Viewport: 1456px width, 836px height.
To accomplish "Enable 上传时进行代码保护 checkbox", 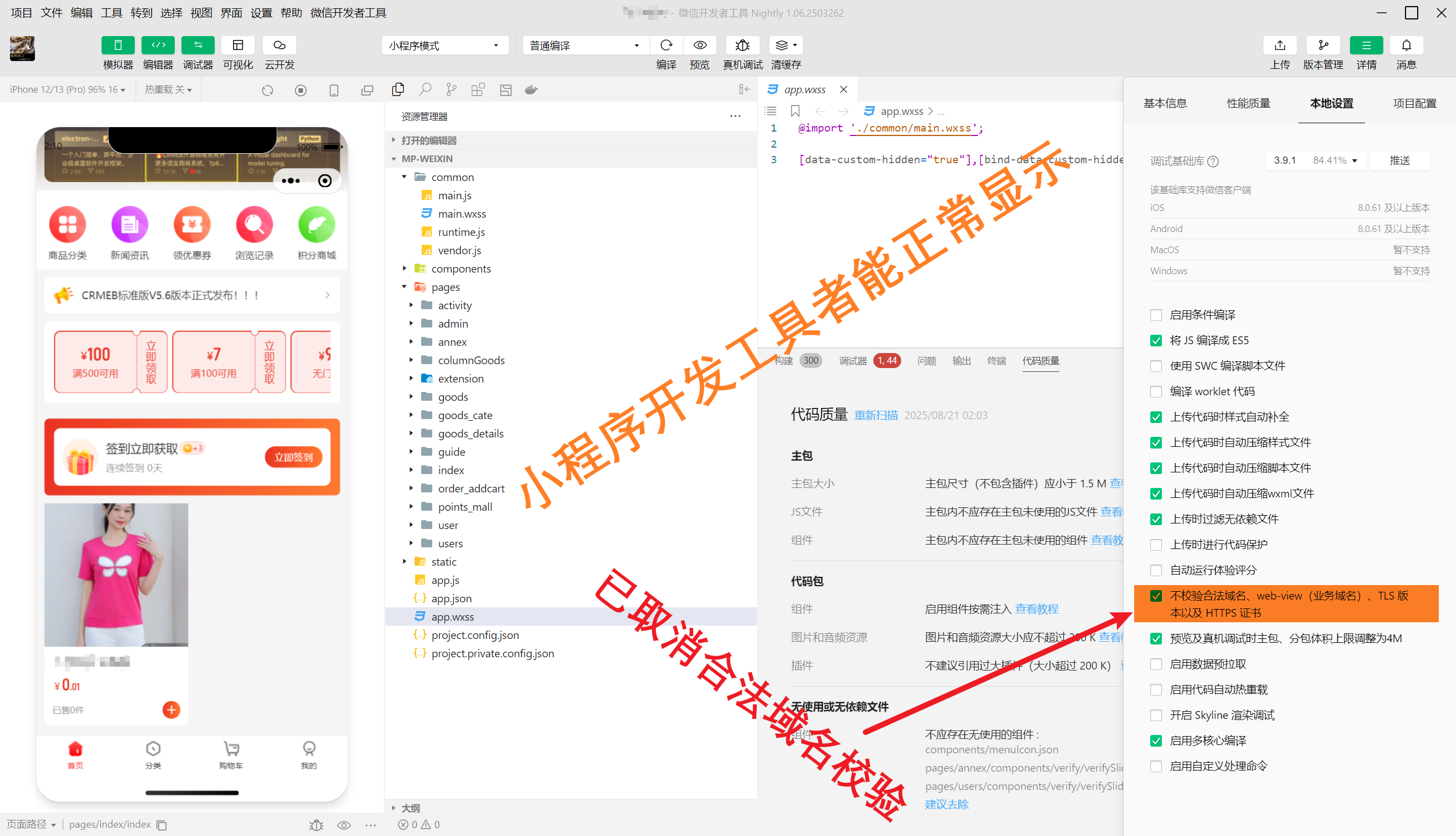I will pyautogui.click(x=1156, y=545).
